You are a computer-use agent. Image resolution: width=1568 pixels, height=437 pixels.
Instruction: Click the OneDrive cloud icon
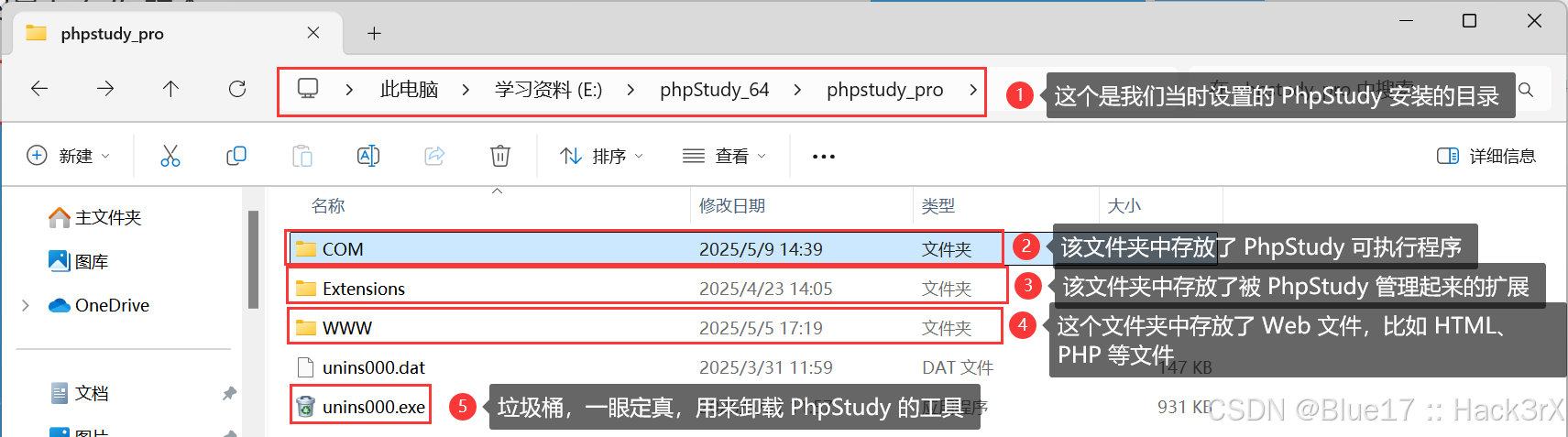60,305
